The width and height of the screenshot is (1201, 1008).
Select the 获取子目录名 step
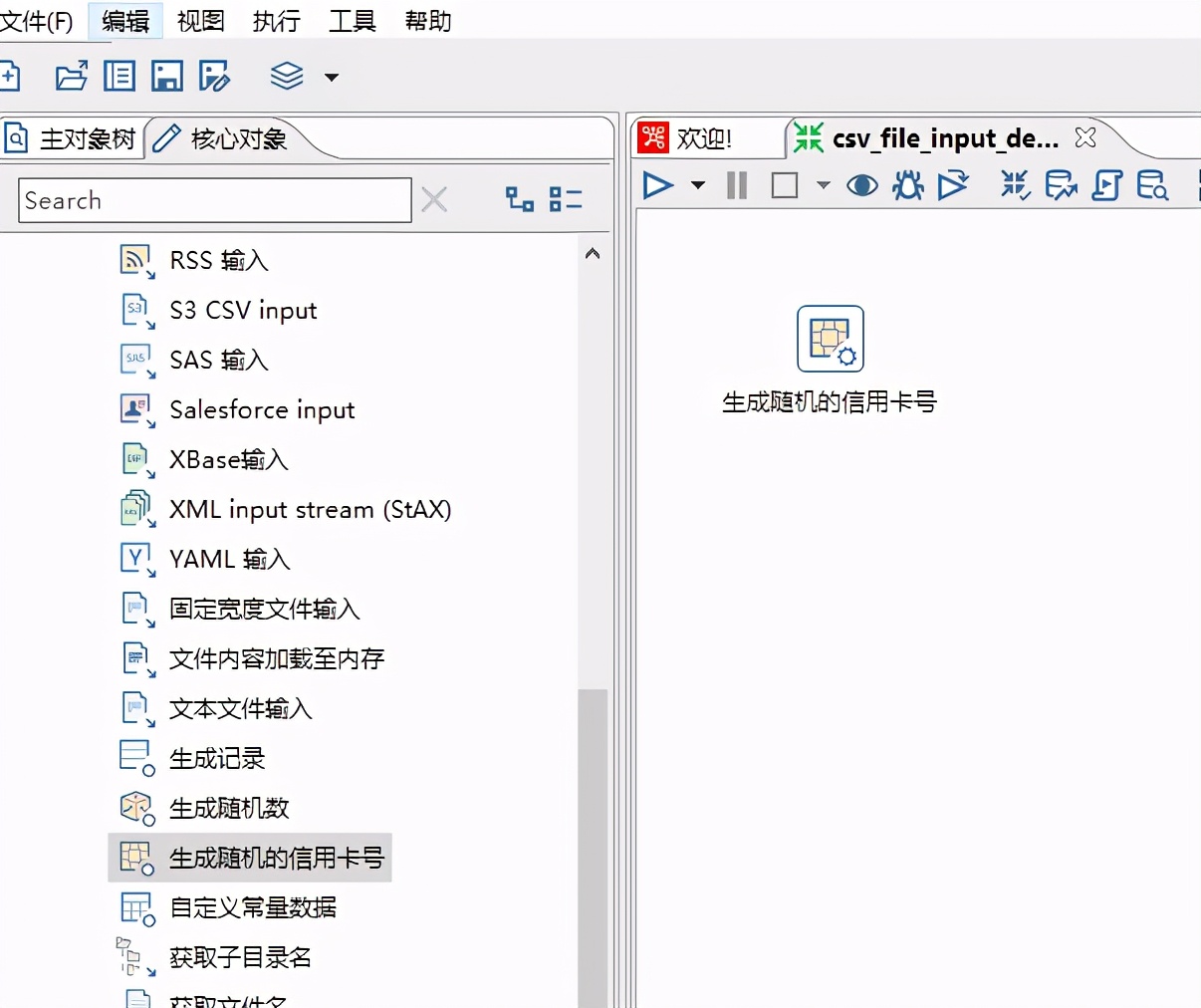tap(241, 957)
